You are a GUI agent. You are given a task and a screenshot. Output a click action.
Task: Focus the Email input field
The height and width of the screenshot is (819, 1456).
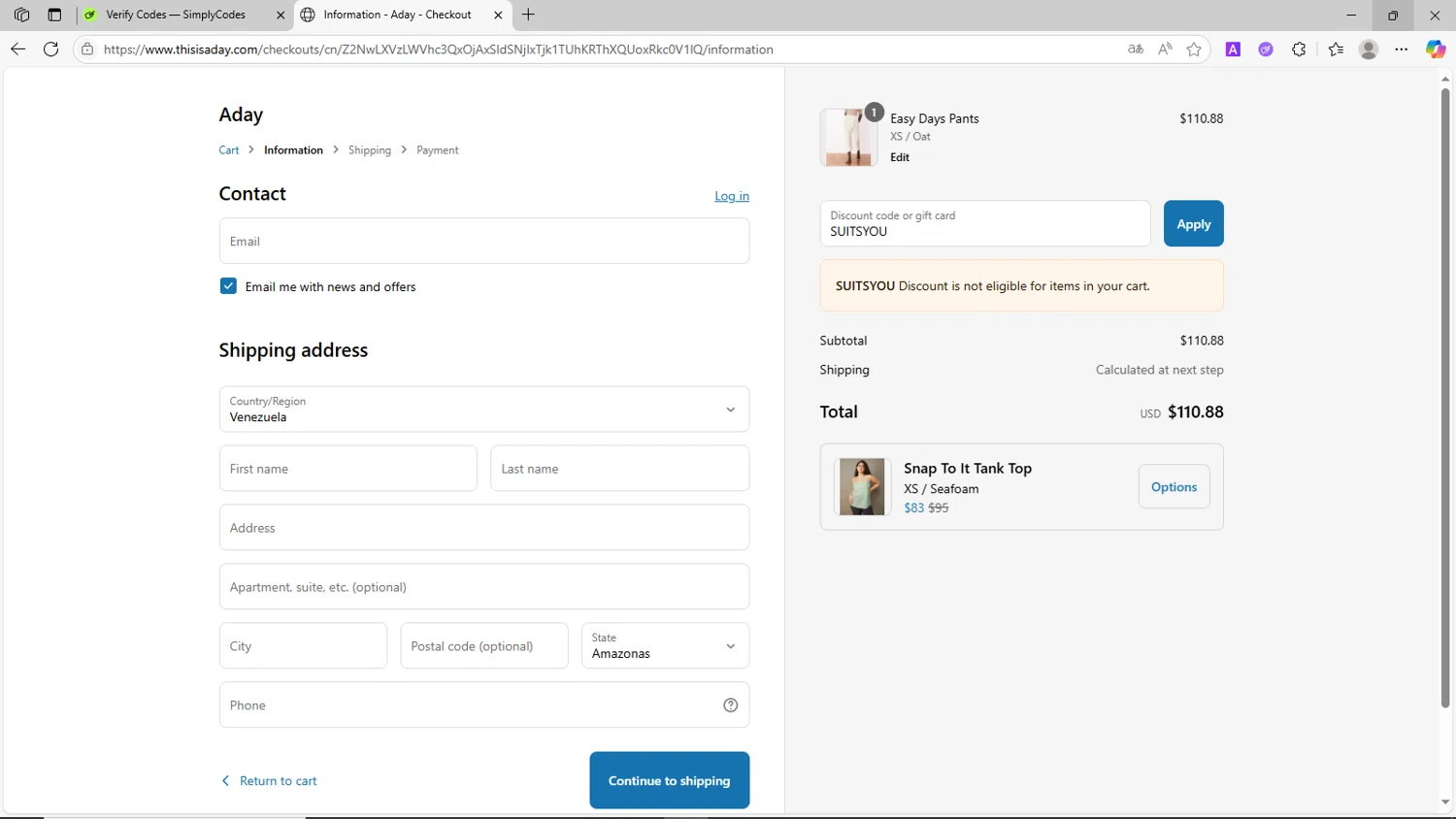pos(484,241)
